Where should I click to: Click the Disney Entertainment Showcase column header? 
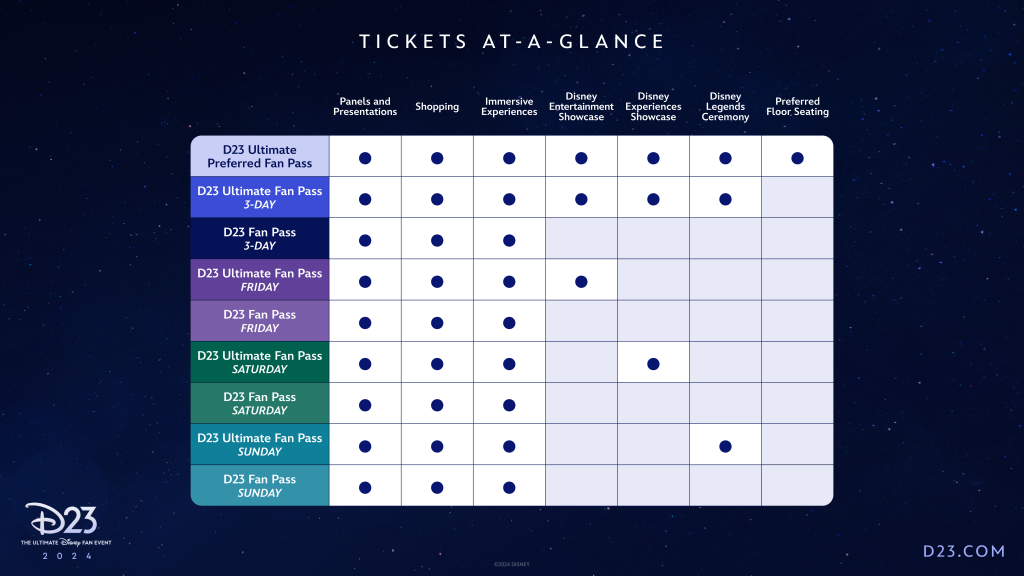pyautogui.click(x=581, y=107)
